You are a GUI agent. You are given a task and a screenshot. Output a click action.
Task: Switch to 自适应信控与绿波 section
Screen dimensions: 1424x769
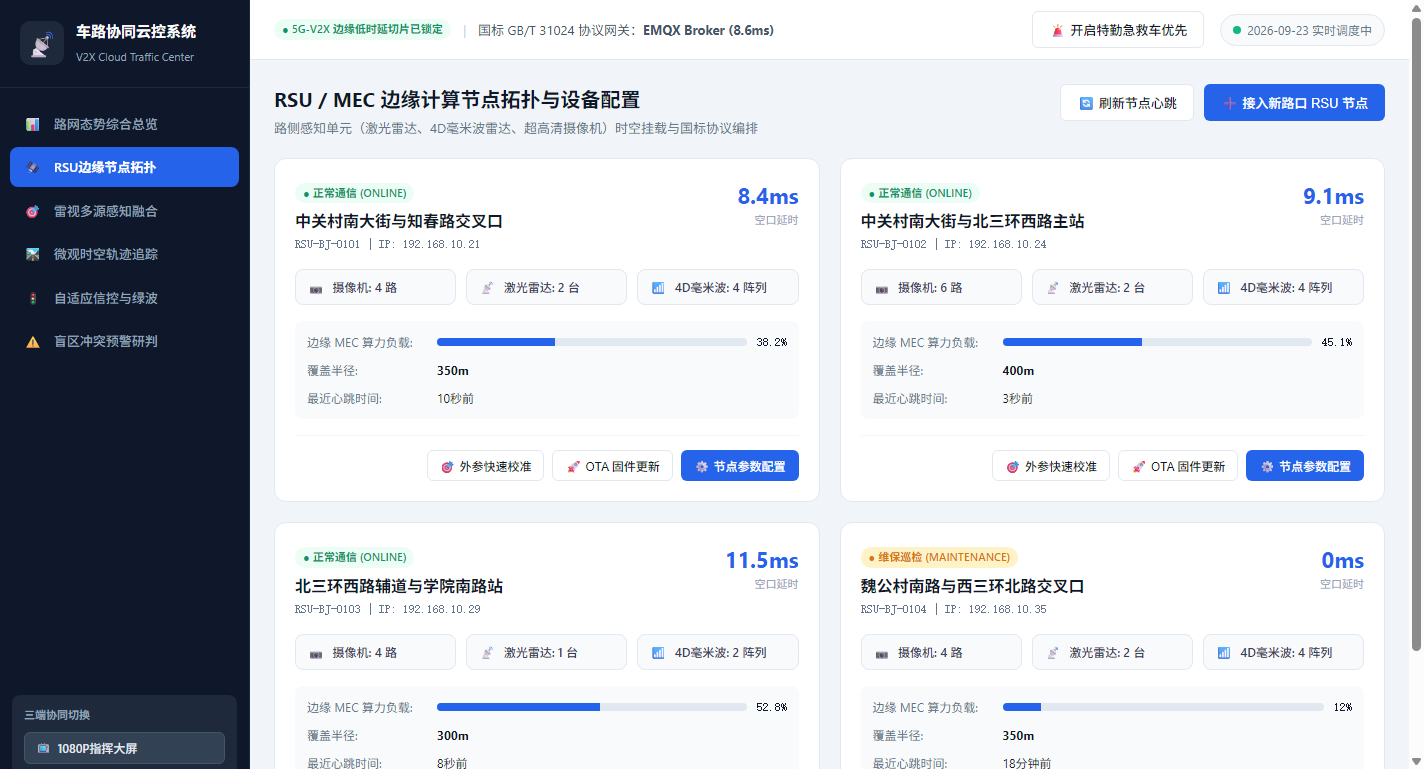[124, 298]
